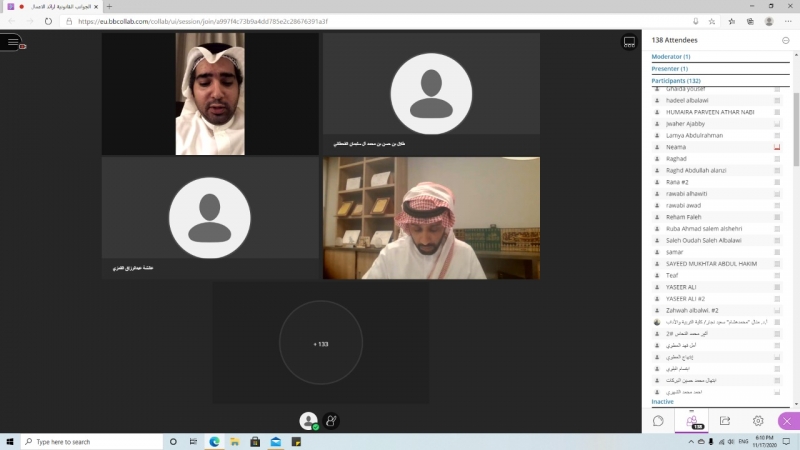
Task: Open the Share Content panel
Action: 725,421
